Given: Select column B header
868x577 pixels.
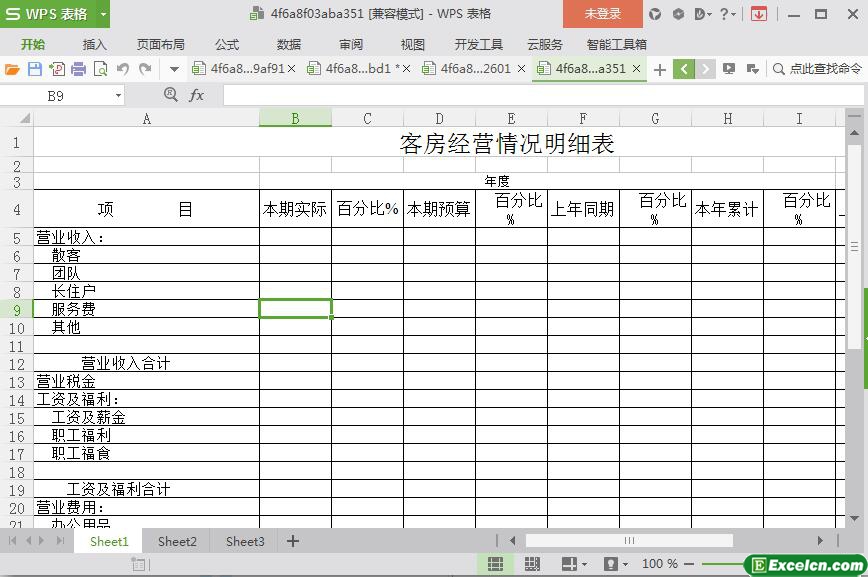Looking at the screenshot, I should coord(296,119).
